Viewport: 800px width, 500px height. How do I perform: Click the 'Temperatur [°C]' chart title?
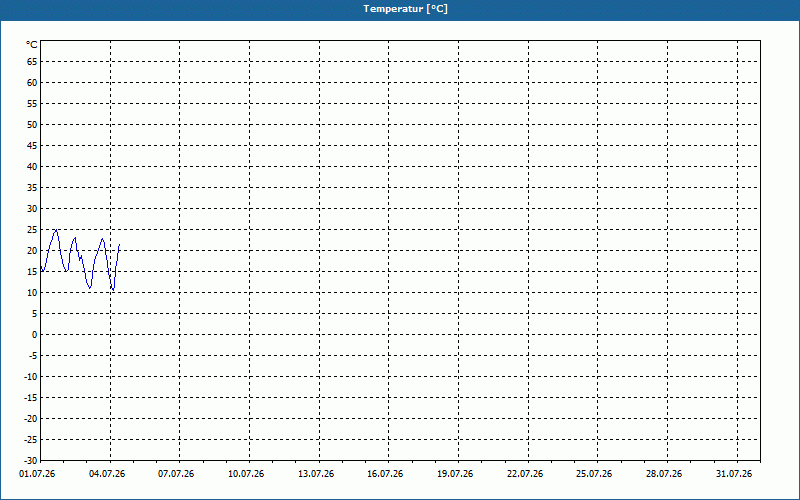click(x=406, y=9)
